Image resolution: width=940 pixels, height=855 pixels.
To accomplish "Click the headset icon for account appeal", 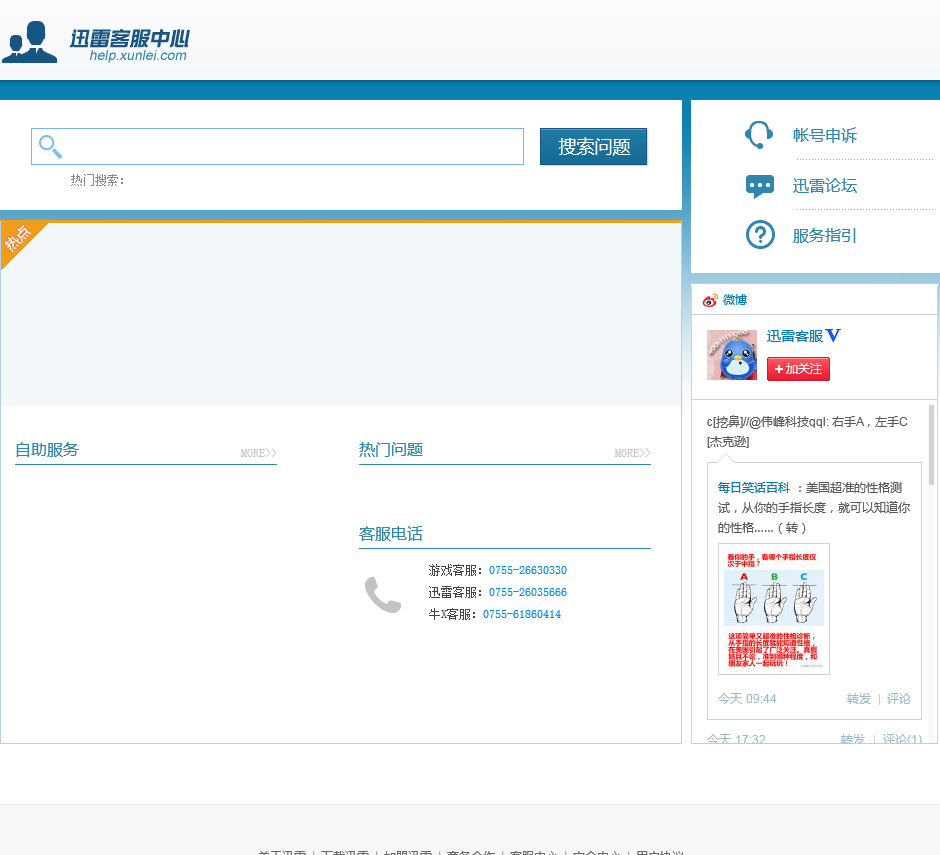I will tap(759, 135).
